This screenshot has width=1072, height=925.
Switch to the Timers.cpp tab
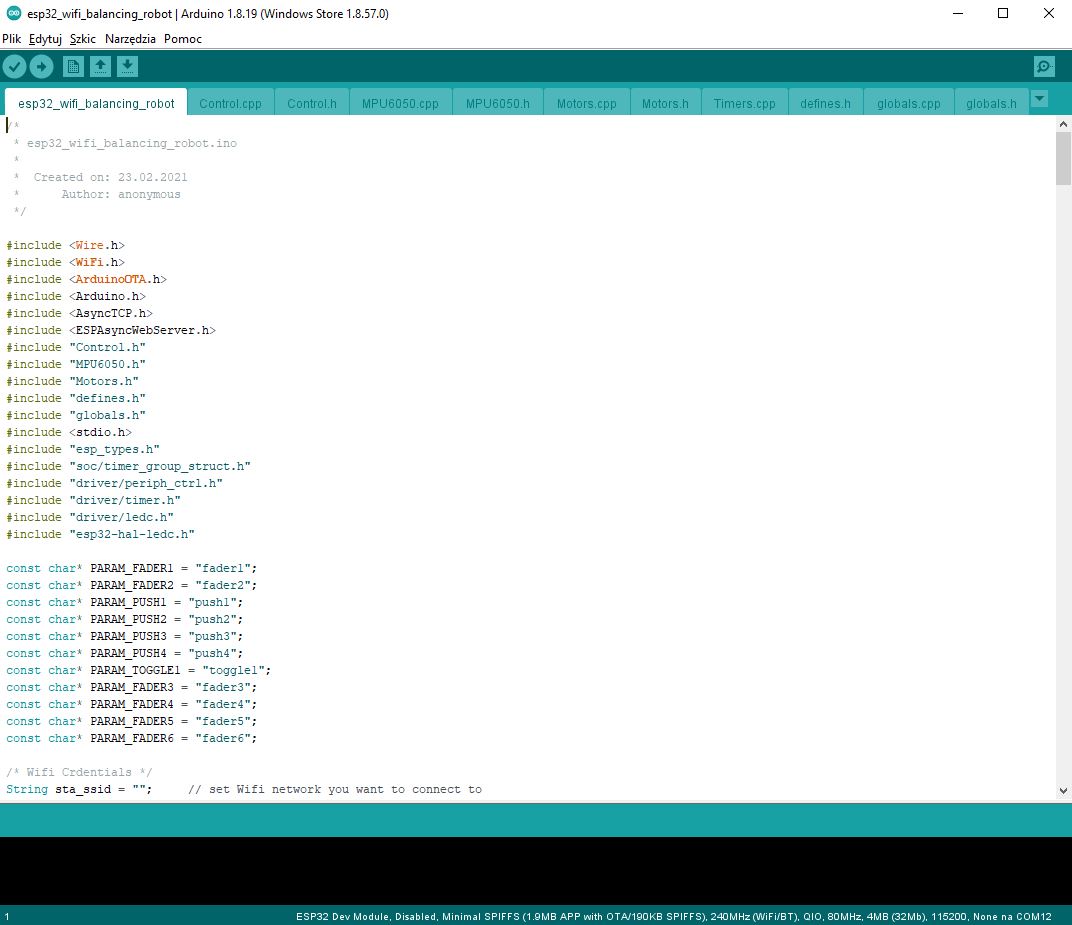tap(745, 103)
